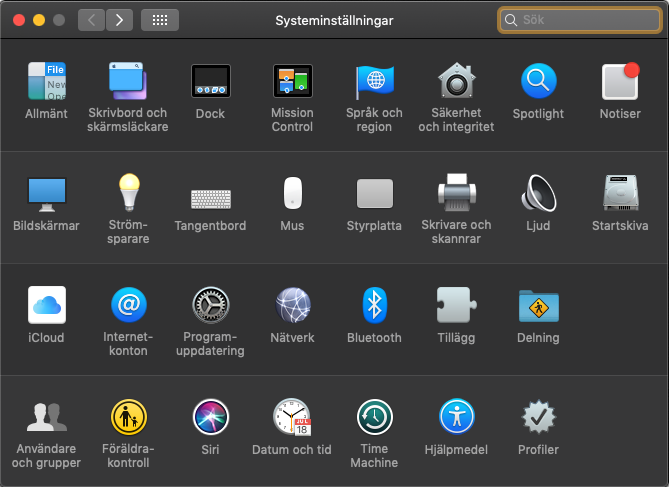Viewport: 669px width, 487px height.
Task: Open the Internetkonton accounts pane
Action: click(x=128, y=305)
